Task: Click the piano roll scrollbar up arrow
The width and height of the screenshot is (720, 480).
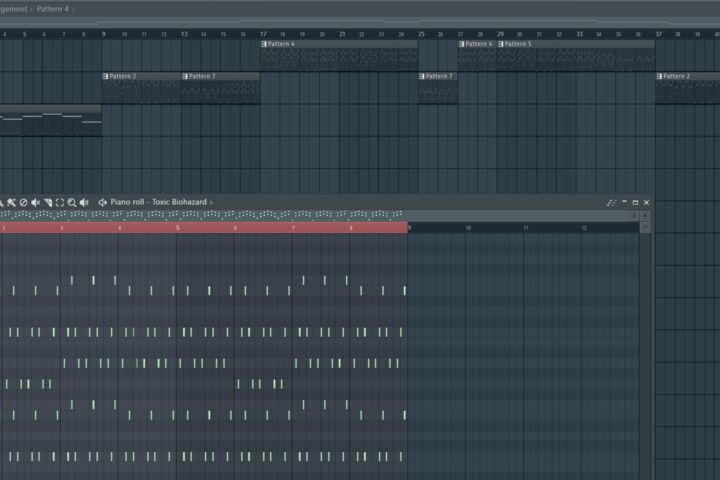Action: click(x=645, y=228)
